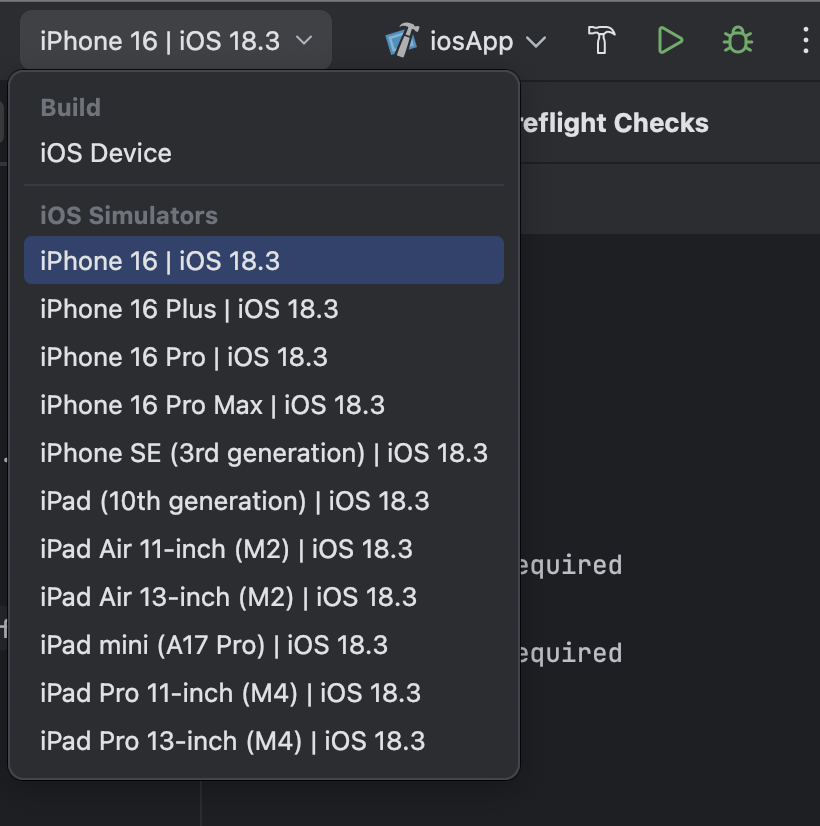Screen dimensions: 820x826
Task: Run the app with green play button
Action: click(670, 41)
